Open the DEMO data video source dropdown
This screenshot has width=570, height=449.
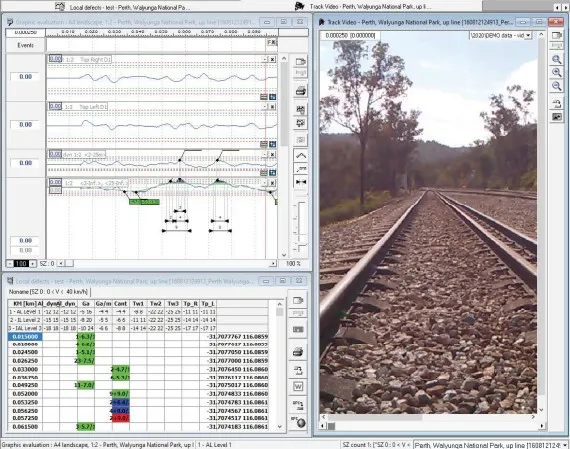[528, 35]
